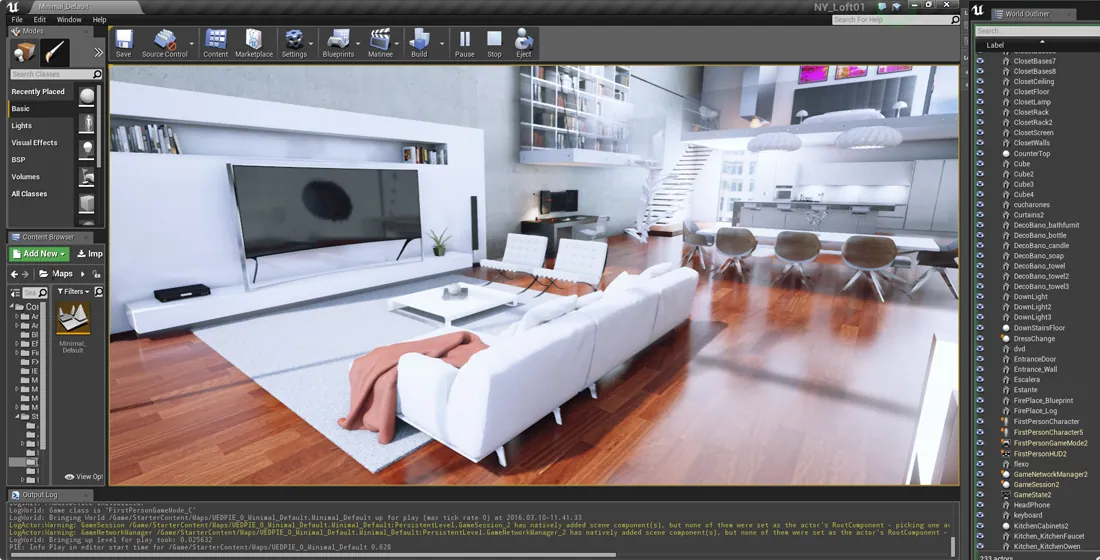The height and width of the screenshot is (560, 1100).
Task: Open the Content browser toolbar button
Action: (215, 44)
